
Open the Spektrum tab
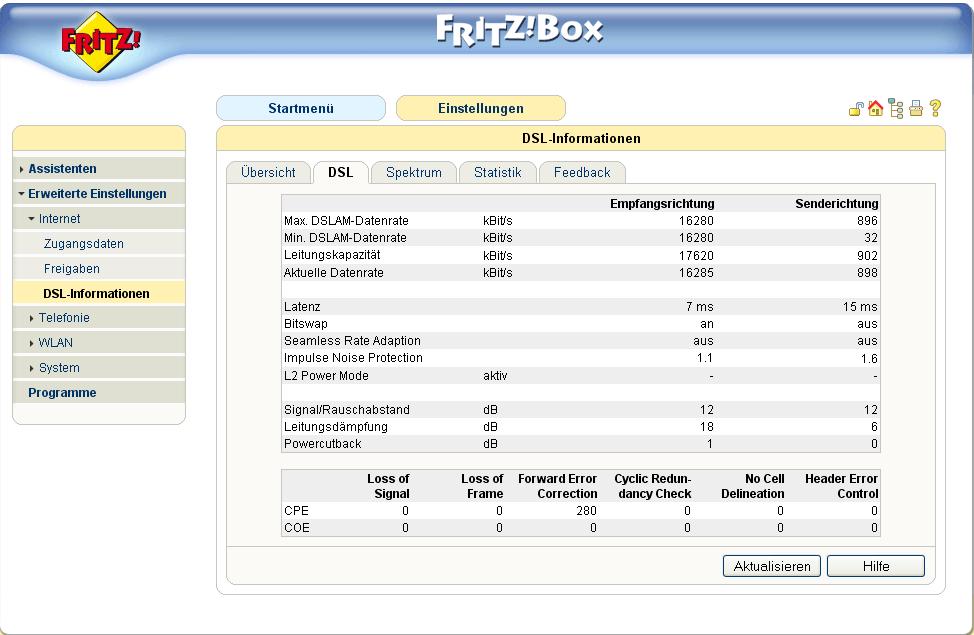(414, 173)
